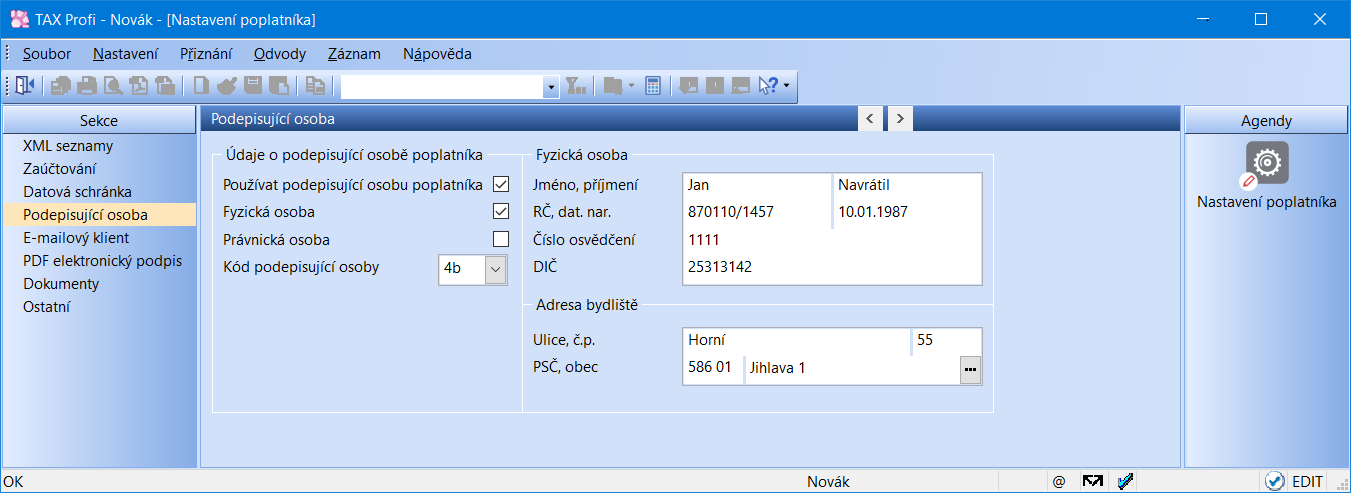Viewport: 1351px width, 493px height.
Task: Open the empty toolbar combo box dropdown
Action: 551,88
